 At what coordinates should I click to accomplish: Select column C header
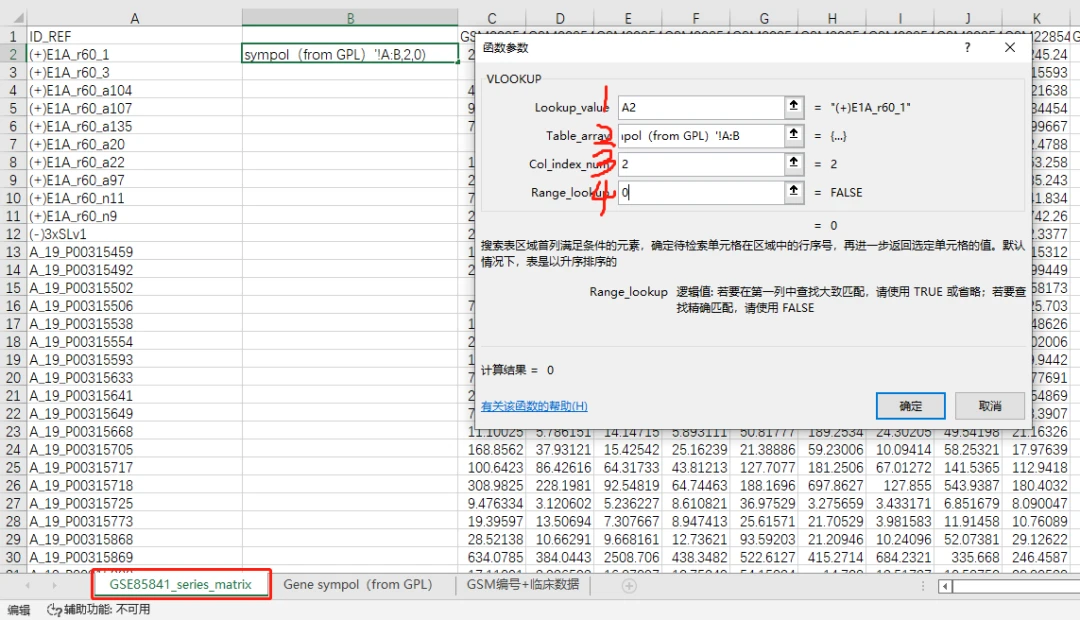tap(492, 18)
